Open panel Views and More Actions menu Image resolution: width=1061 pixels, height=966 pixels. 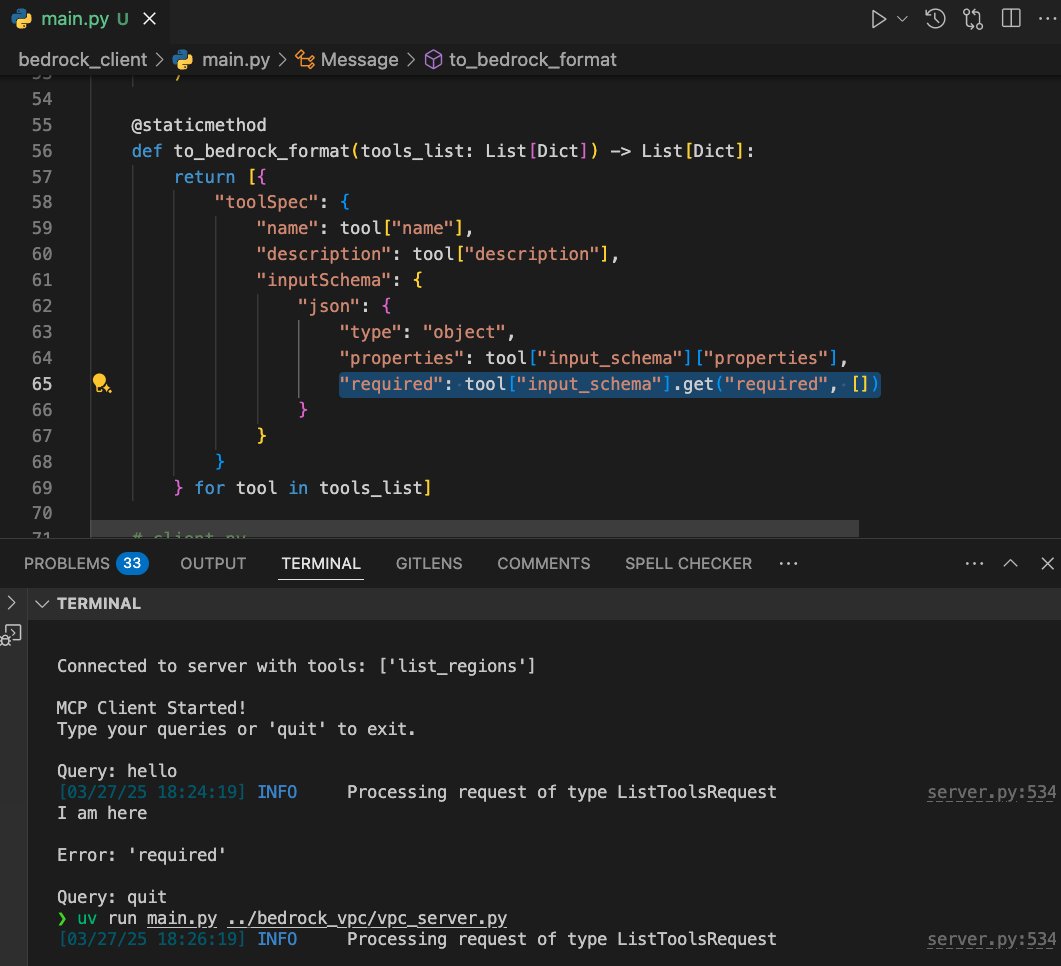[974, 564]
